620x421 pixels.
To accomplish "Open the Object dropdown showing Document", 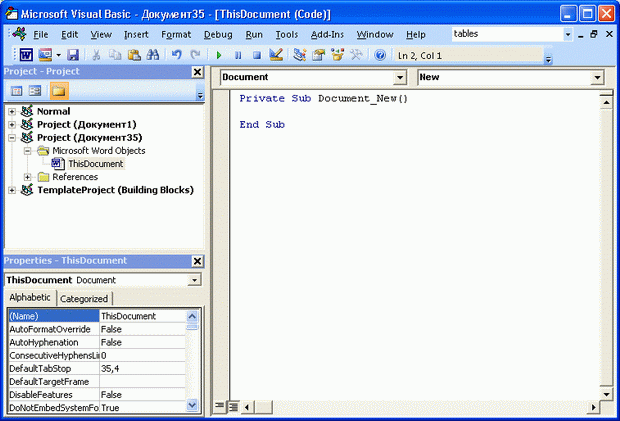I will [400, 77].
